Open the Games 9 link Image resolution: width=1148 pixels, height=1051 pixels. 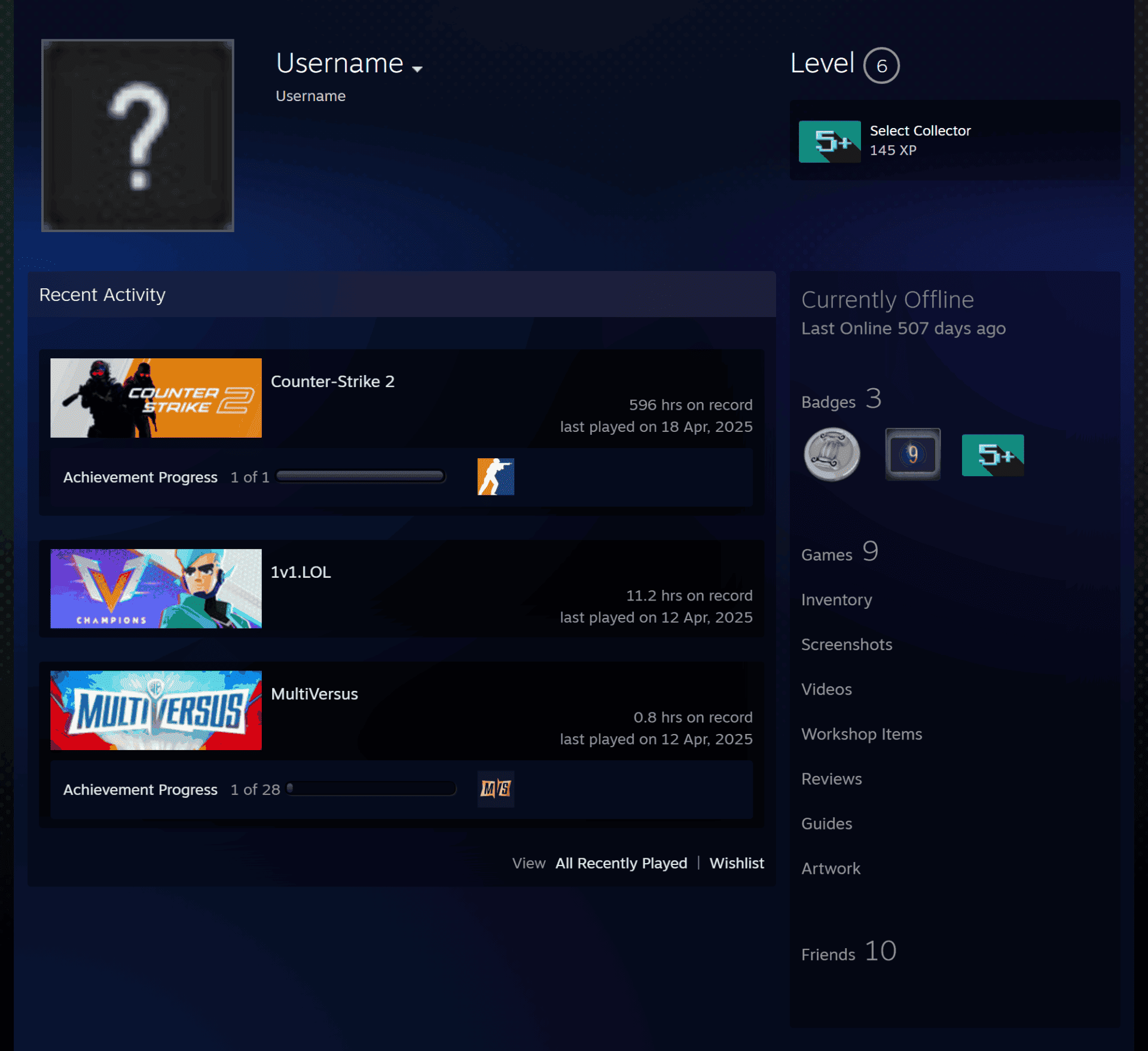[839, 552]
